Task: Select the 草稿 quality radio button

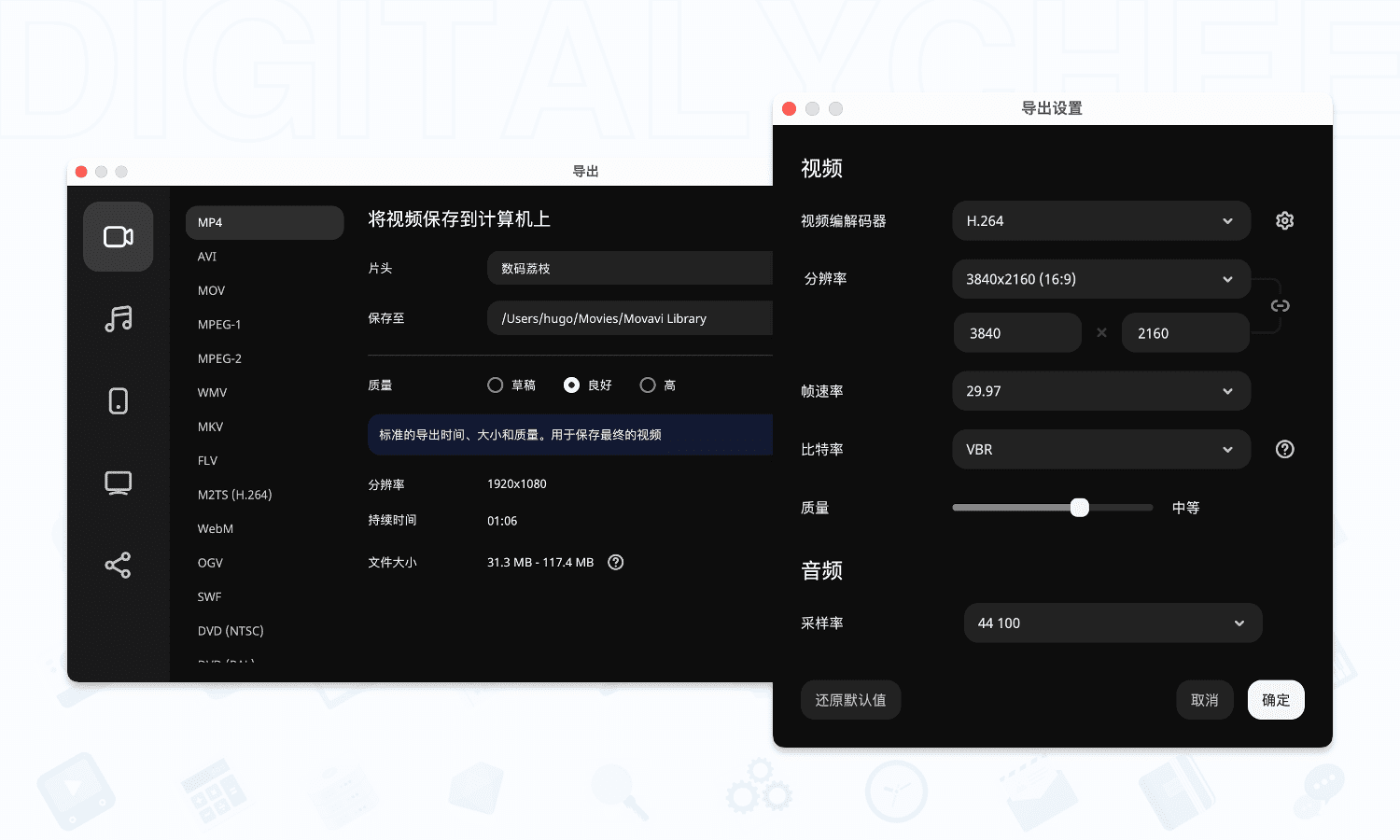Action: [496, 385]
